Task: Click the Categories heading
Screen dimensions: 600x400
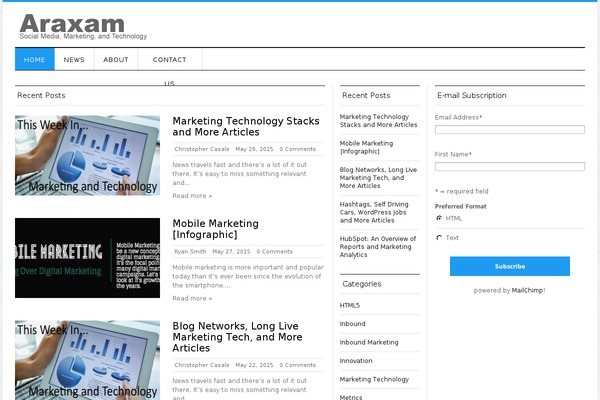Action: coord(362,284)
